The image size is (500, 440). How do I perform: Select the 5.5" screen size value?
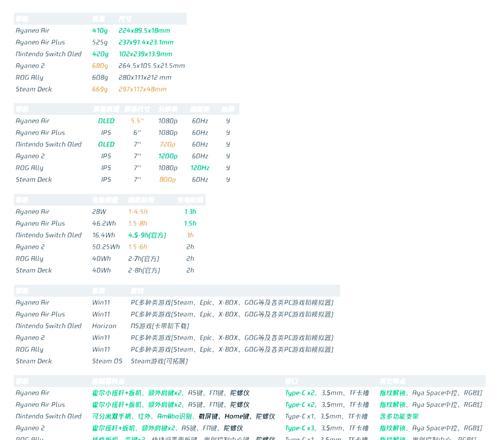point(137,121)
